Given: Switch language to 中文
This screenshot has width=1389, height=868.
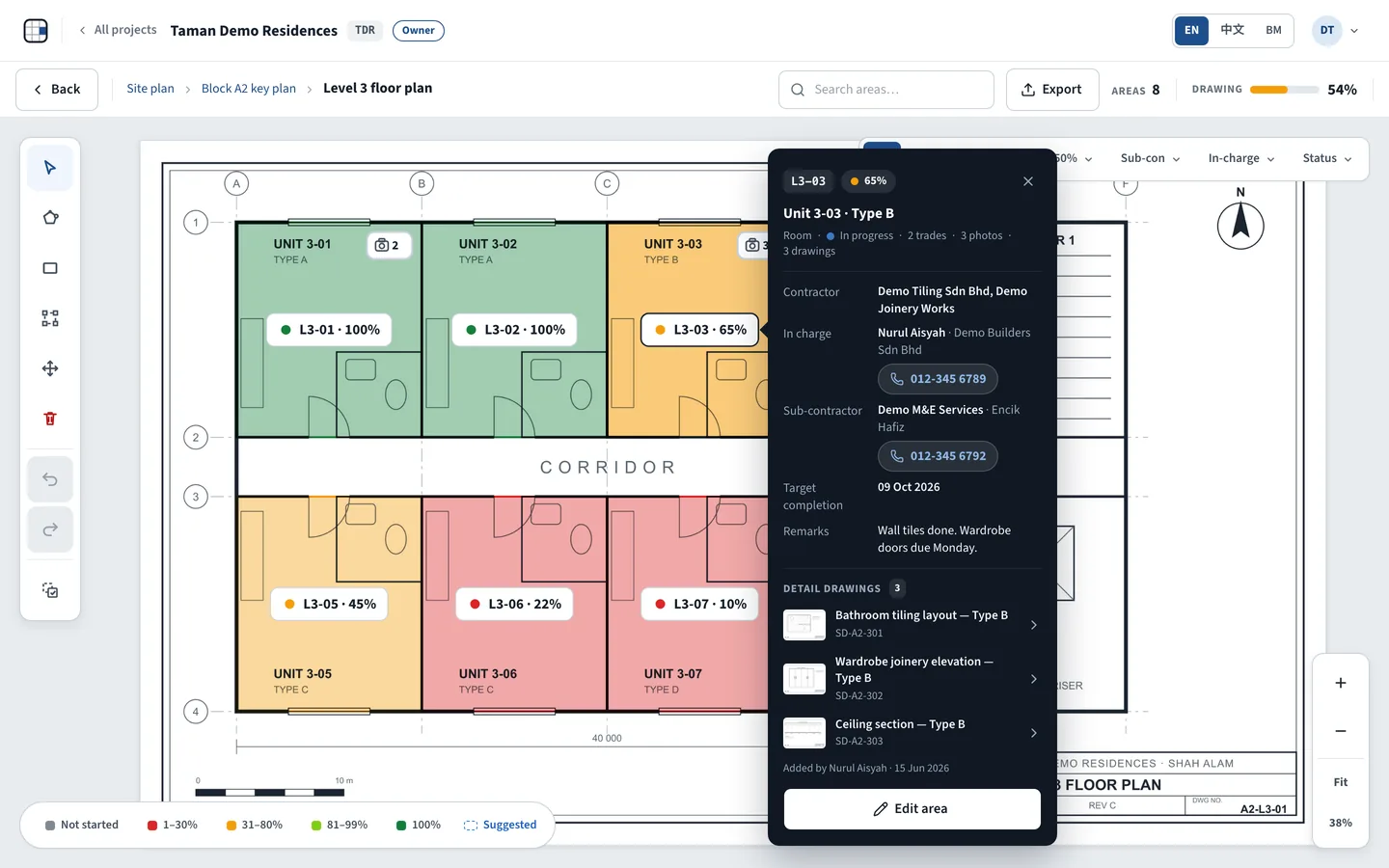Looking at the screenshot, I should (x=1233, y=31).
